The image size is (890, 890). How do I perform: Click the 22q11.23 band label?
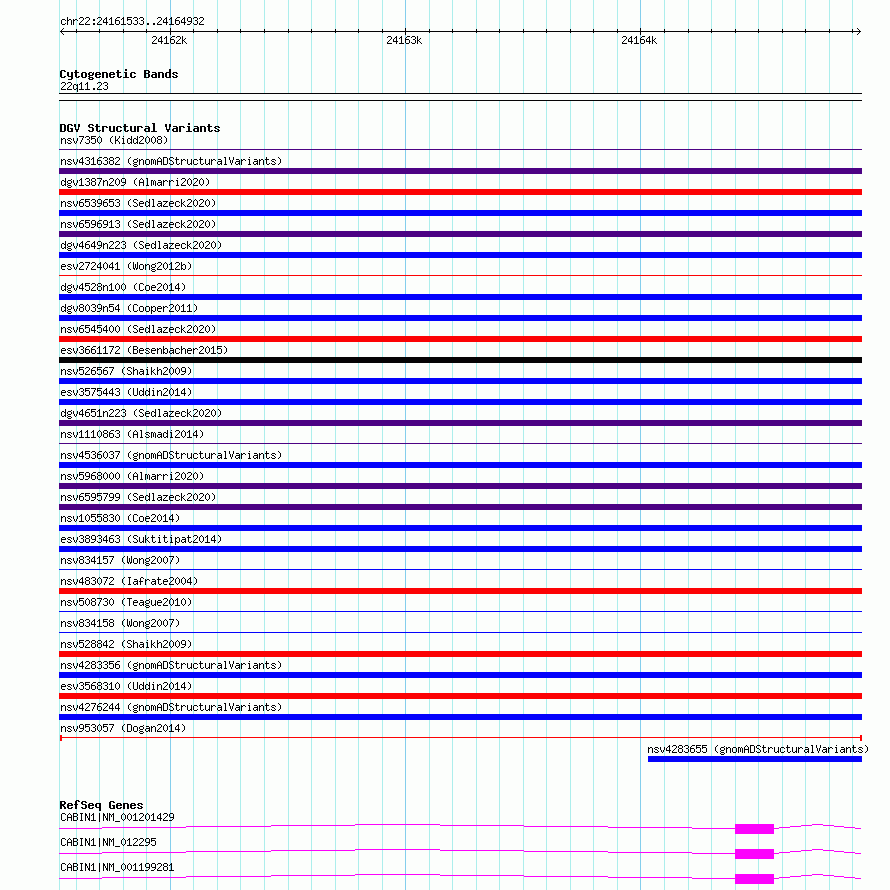click(85, 86)
